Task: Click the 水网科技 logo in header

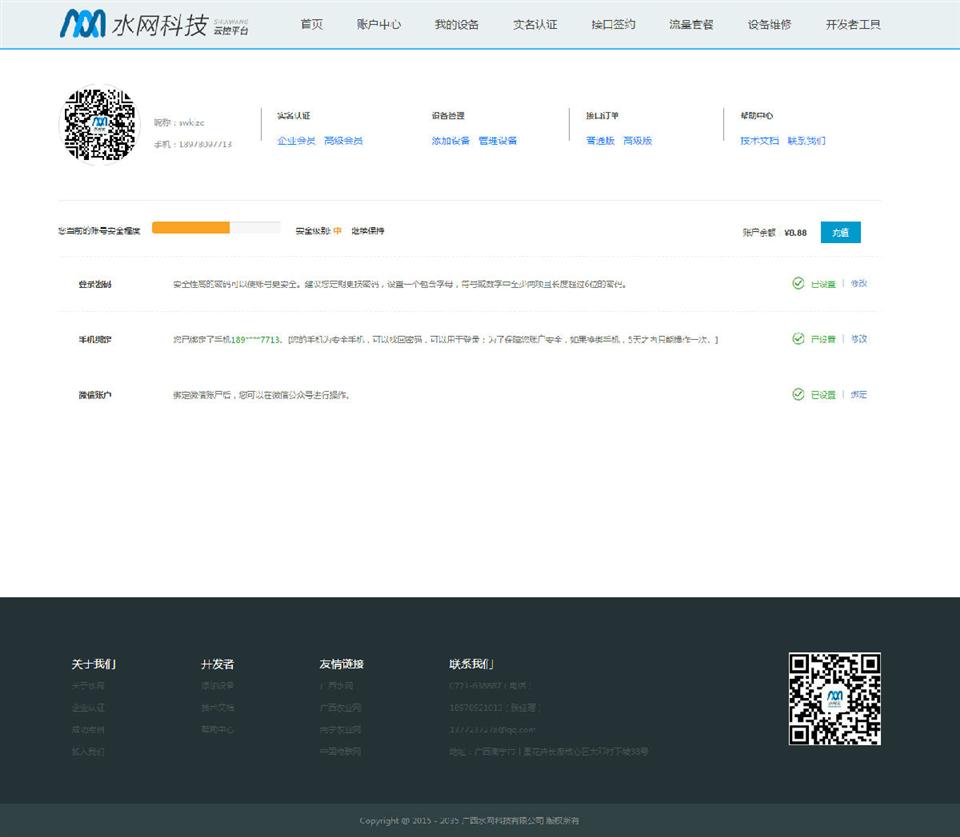Action: pyautogui.click(x=154, y=24)
